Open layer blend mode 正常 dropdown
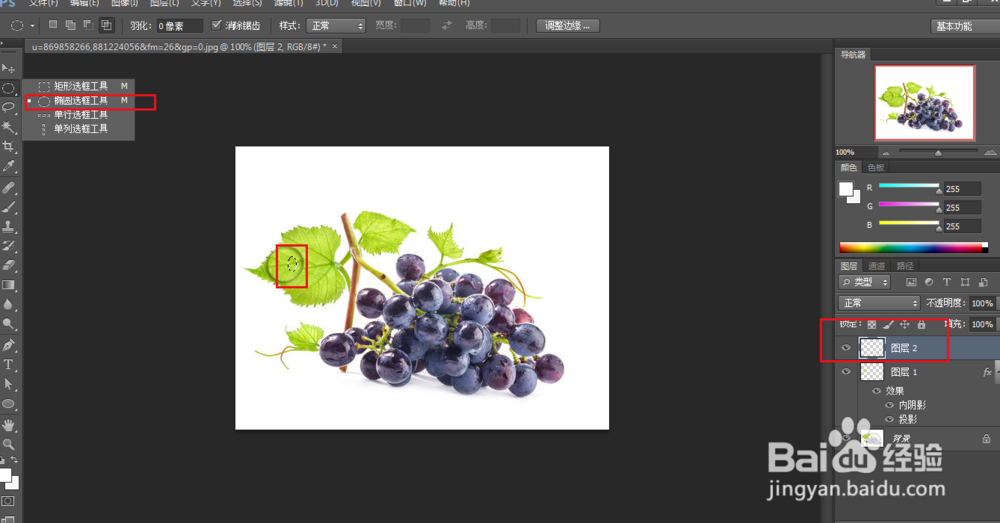1000x523 pixels. point(879,303)
